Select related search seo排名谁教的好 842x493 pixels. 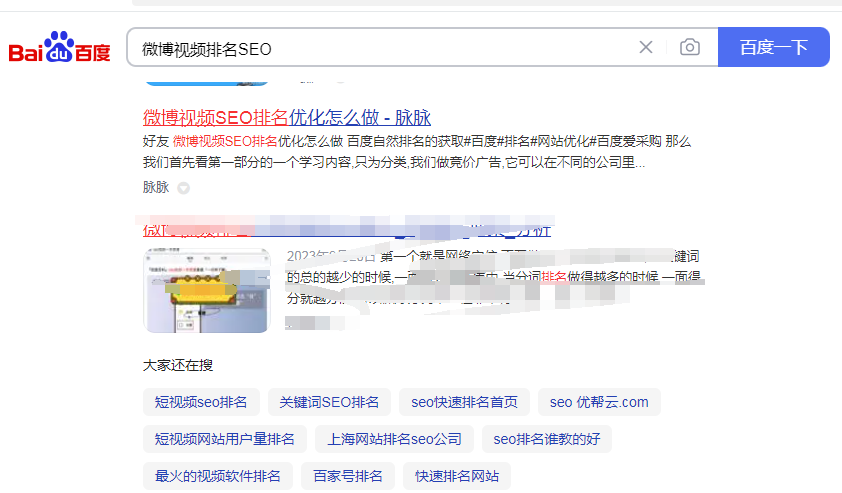point(547,439)
